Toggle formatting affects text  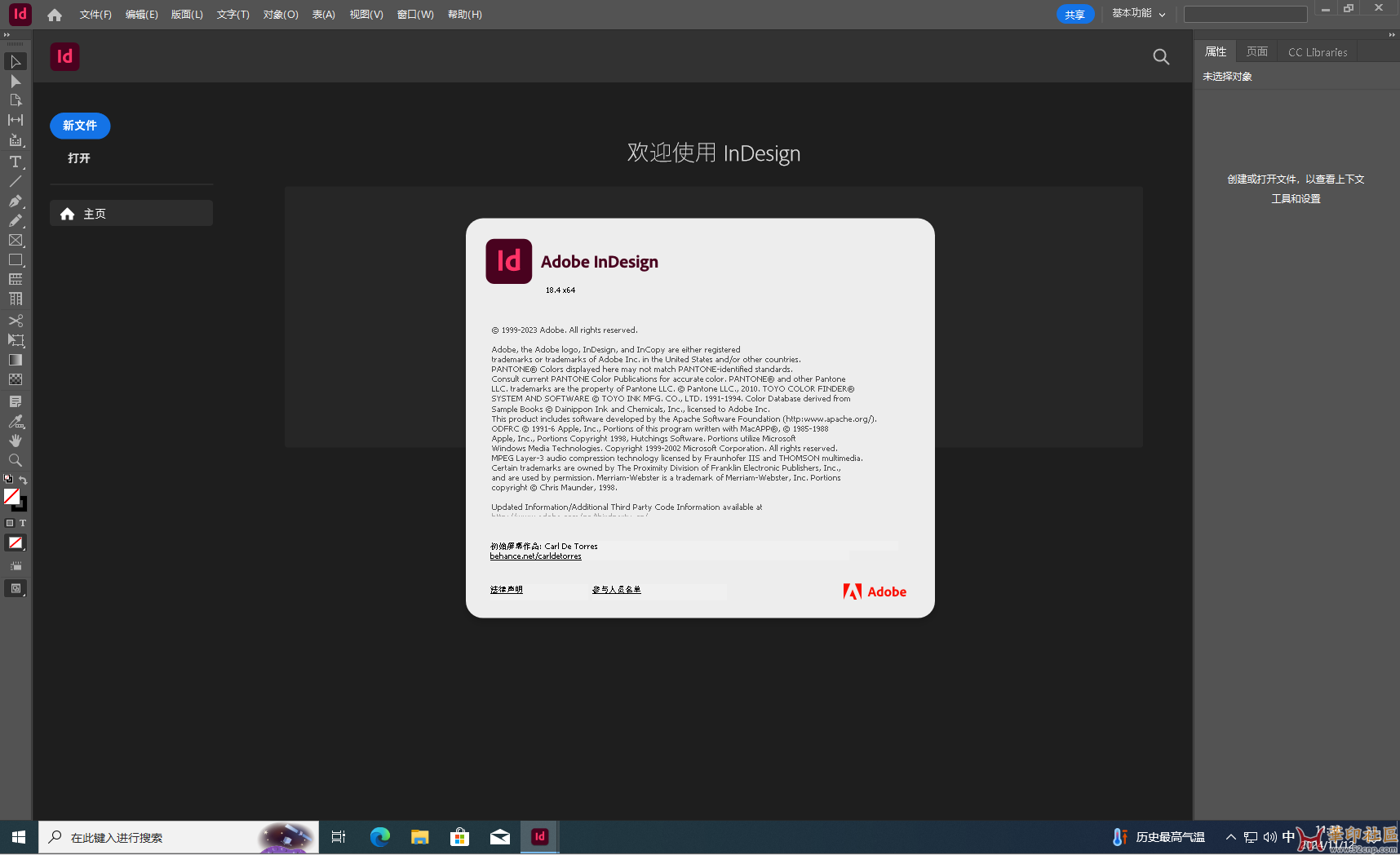click(23, 523)
